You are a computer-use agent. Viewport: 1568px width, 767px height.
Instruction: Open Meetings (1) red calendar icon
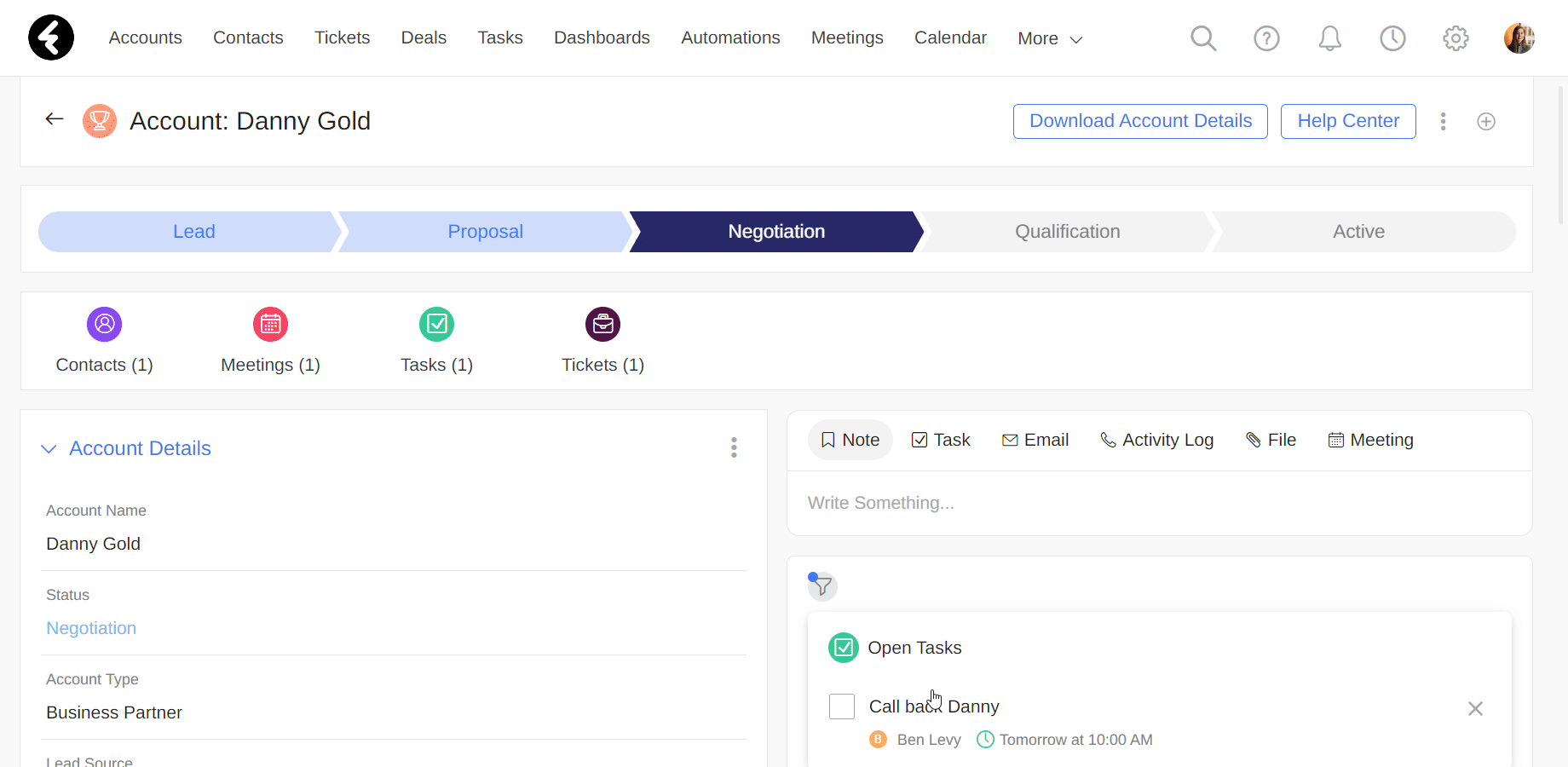pos(270,324)
